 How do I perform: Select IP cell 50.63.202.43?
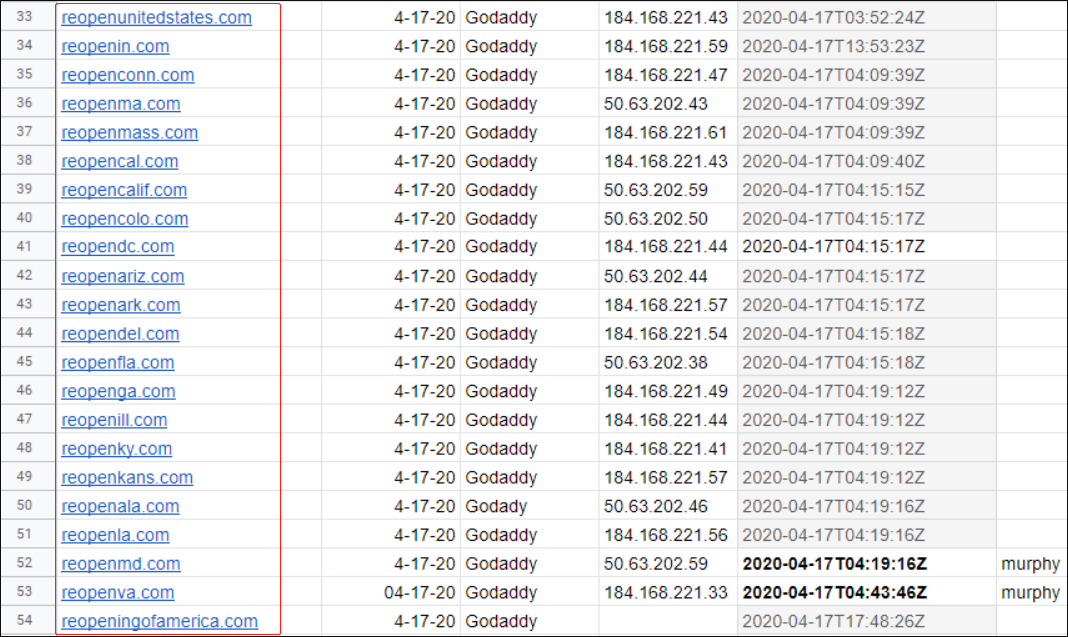[668, 104]
